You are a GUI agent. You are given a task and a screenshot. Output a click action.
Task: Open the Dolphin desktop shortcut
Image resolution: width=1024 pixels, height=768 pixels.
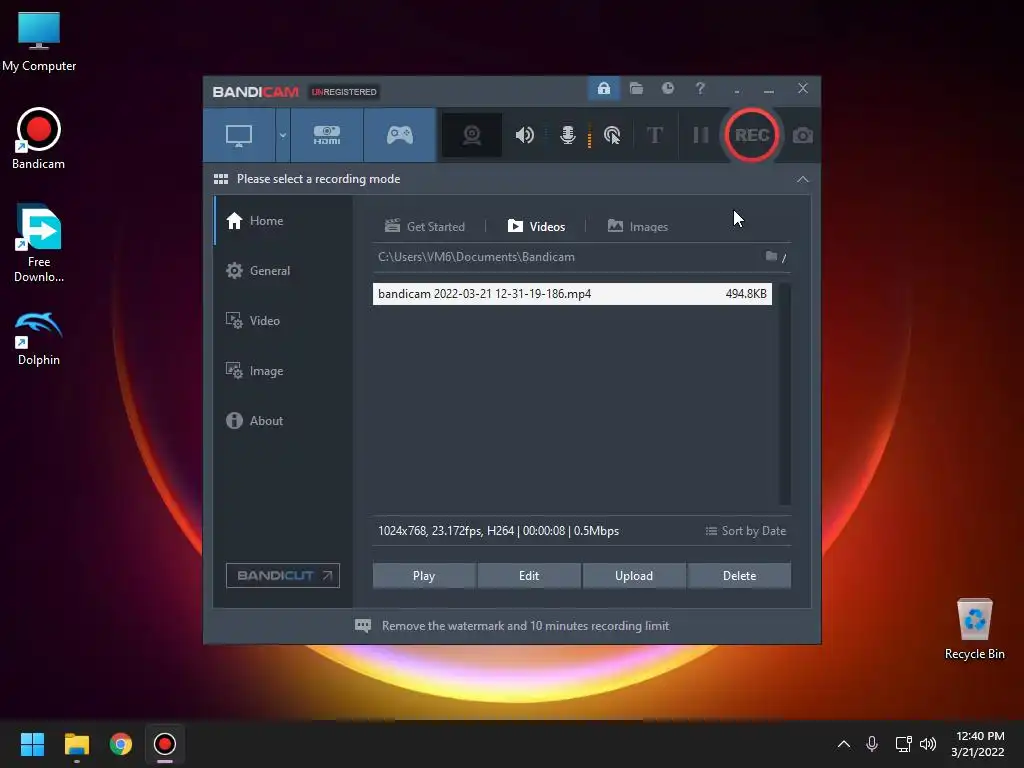[x=39, y=338]
